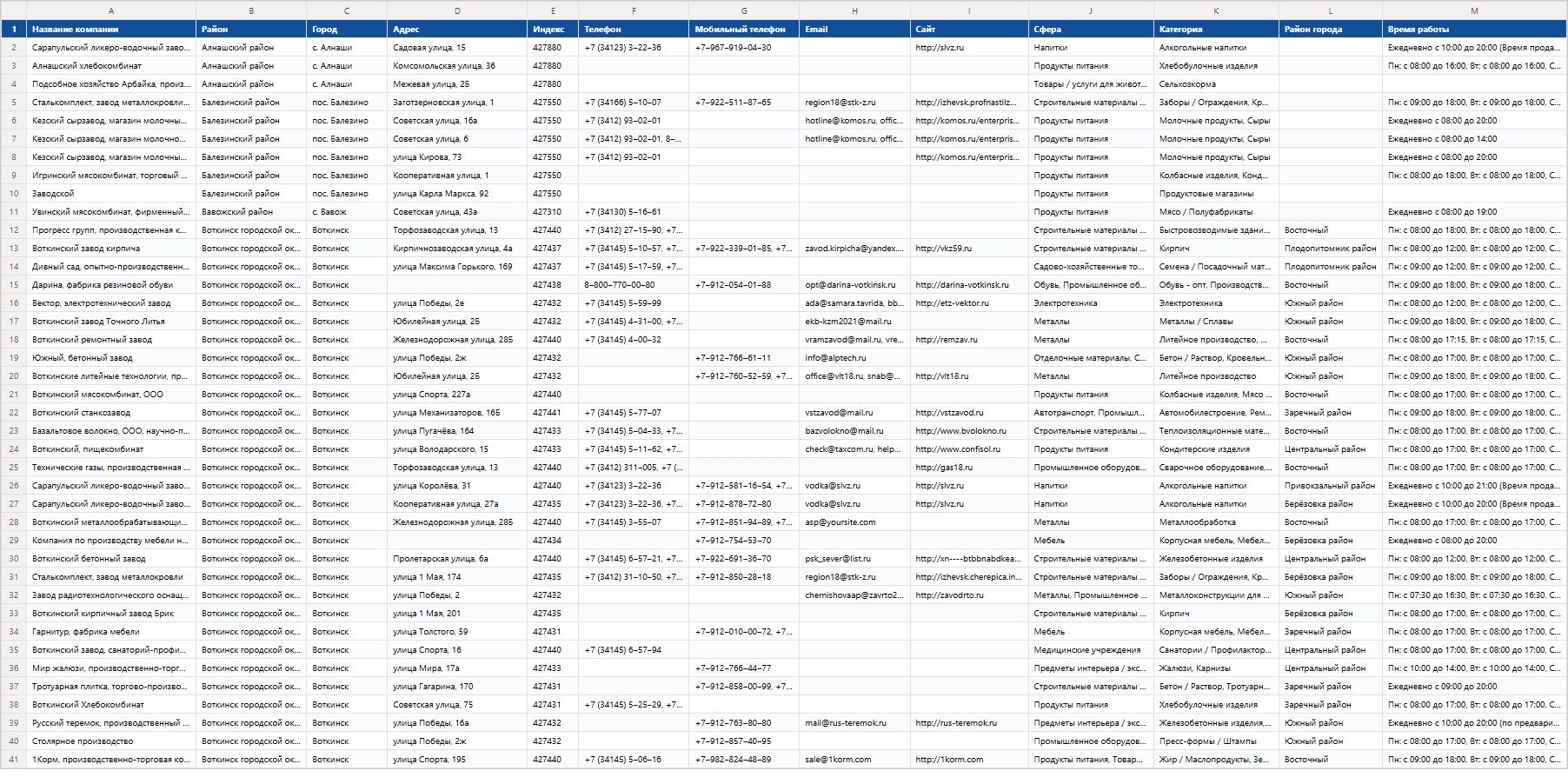
Task: Select entire column F via its letter
Action: click(634, 10)
